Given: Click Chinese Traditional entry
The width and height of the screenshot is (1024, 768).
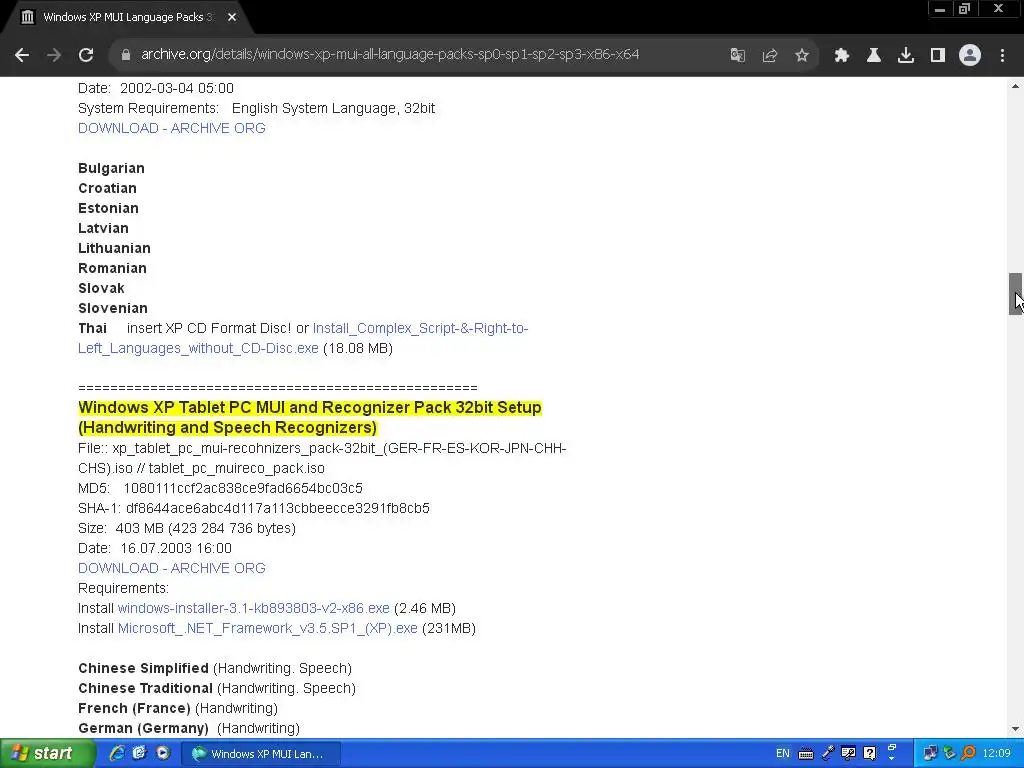Looking at the screenshot, I should coord(146,688).
